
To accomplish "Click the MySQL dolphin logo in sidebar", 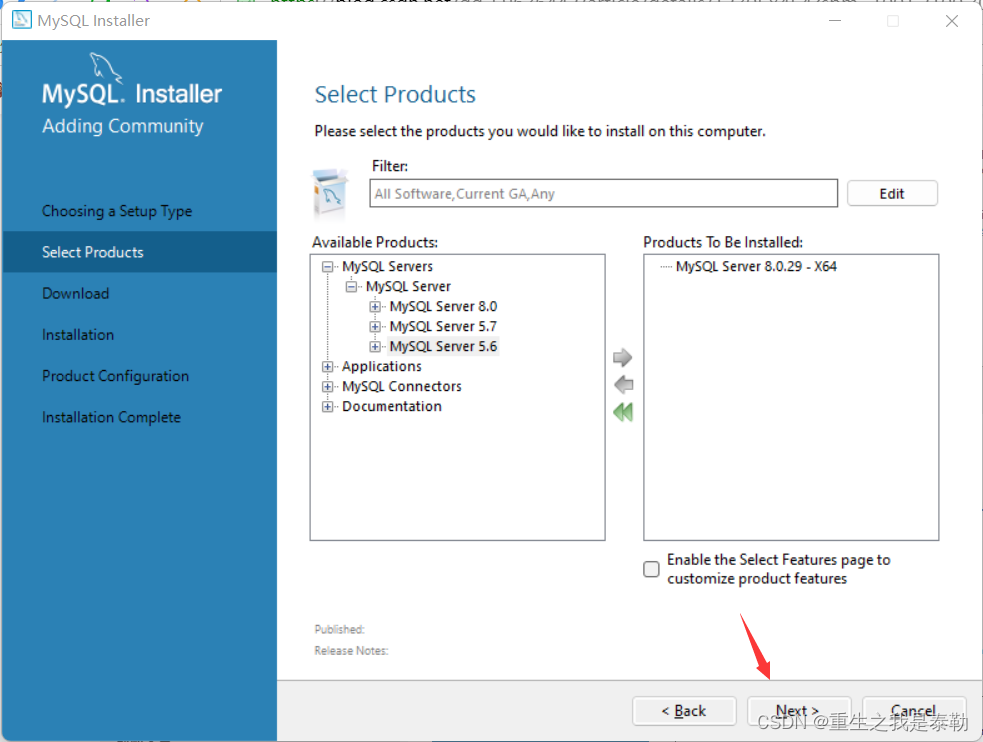I will pos(105,68).
